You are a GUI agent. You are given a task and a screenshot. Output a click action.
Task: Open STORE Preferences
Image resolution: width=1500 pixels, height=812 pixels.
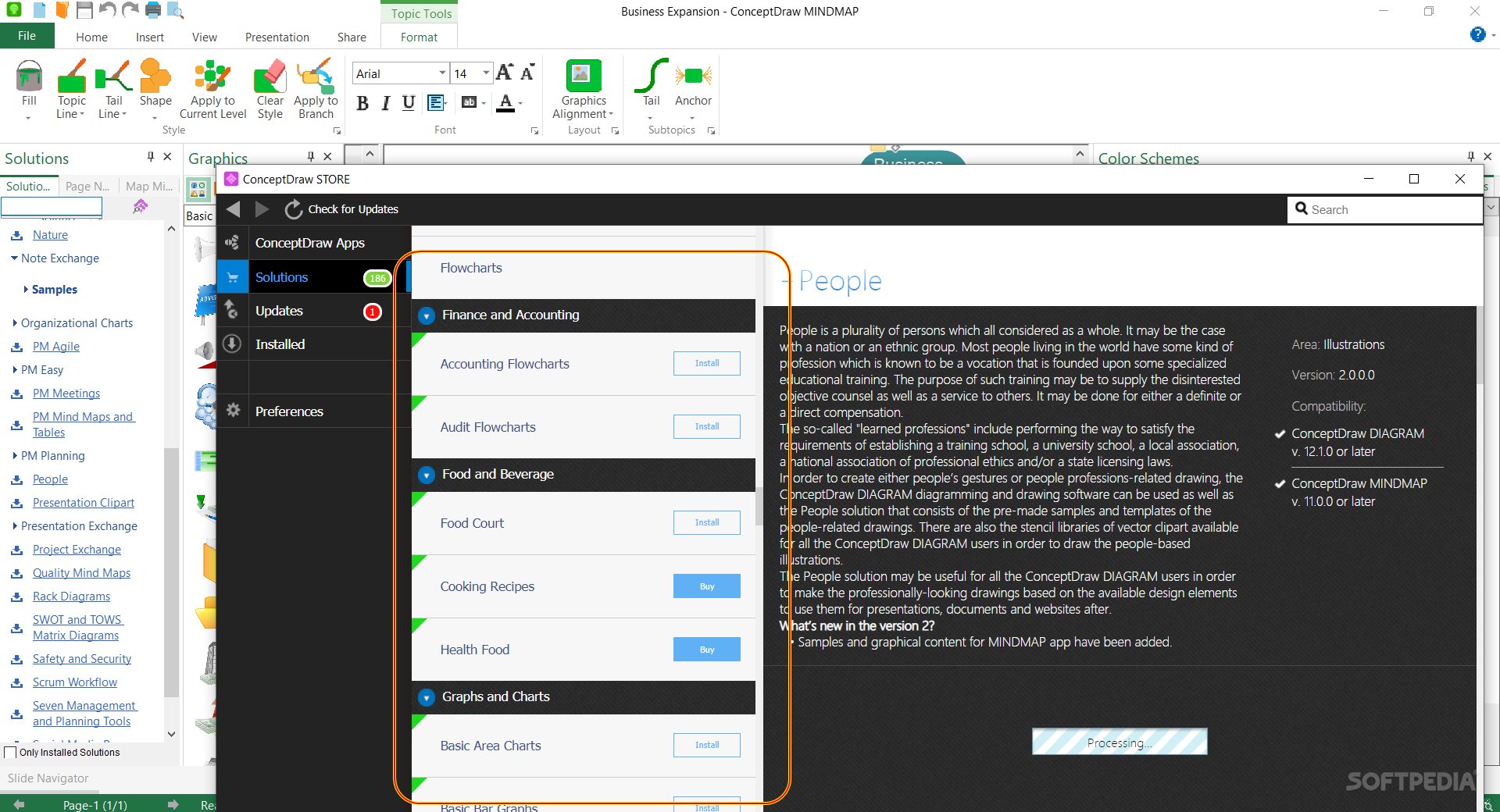(313, 411)
